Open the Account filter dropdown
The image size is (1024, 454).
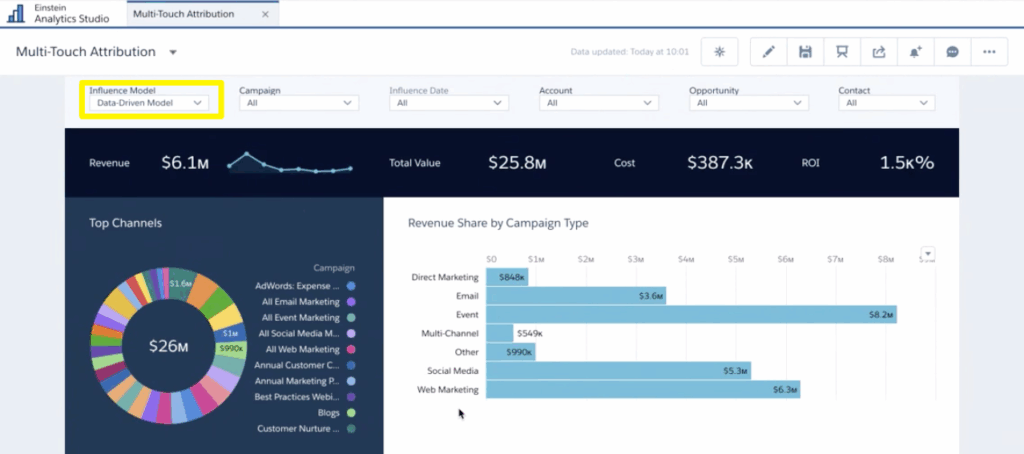point(599,103)
